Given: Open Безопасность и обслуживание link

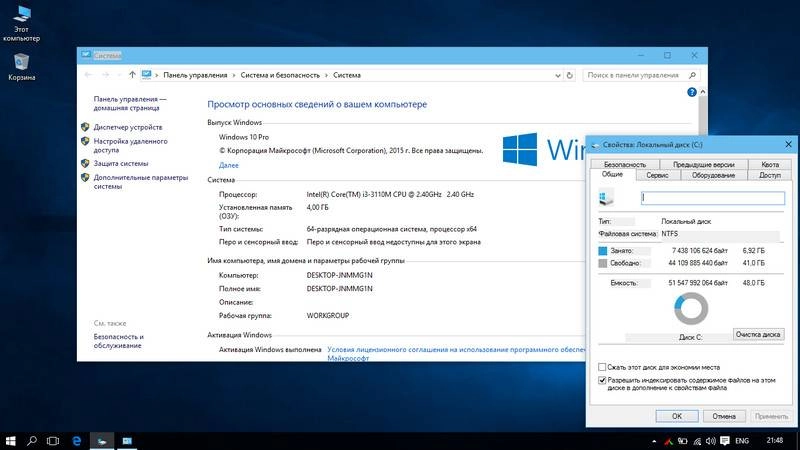Looking at the screenshot, I should click(x=118, y=341).
